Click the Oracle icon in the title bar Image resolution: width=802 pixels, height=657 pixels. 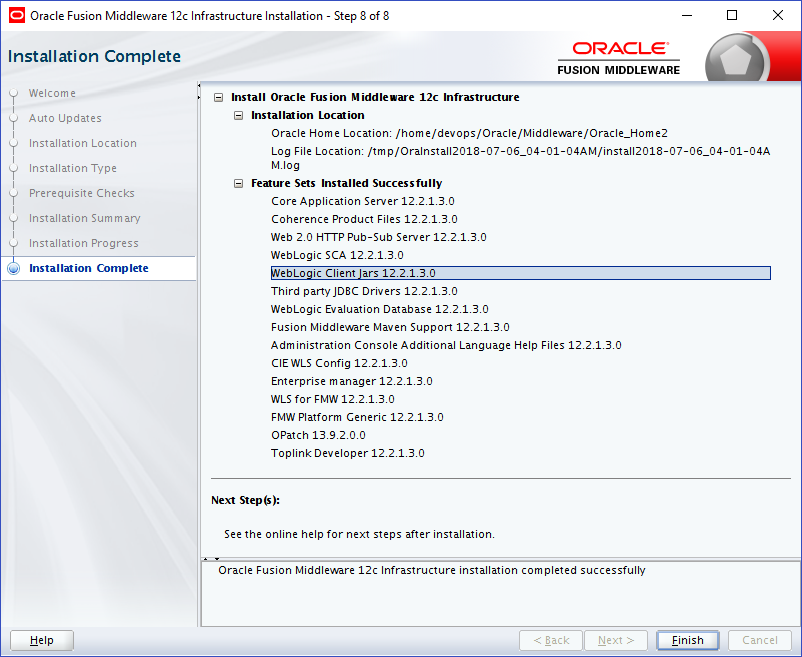click(16, 16)
